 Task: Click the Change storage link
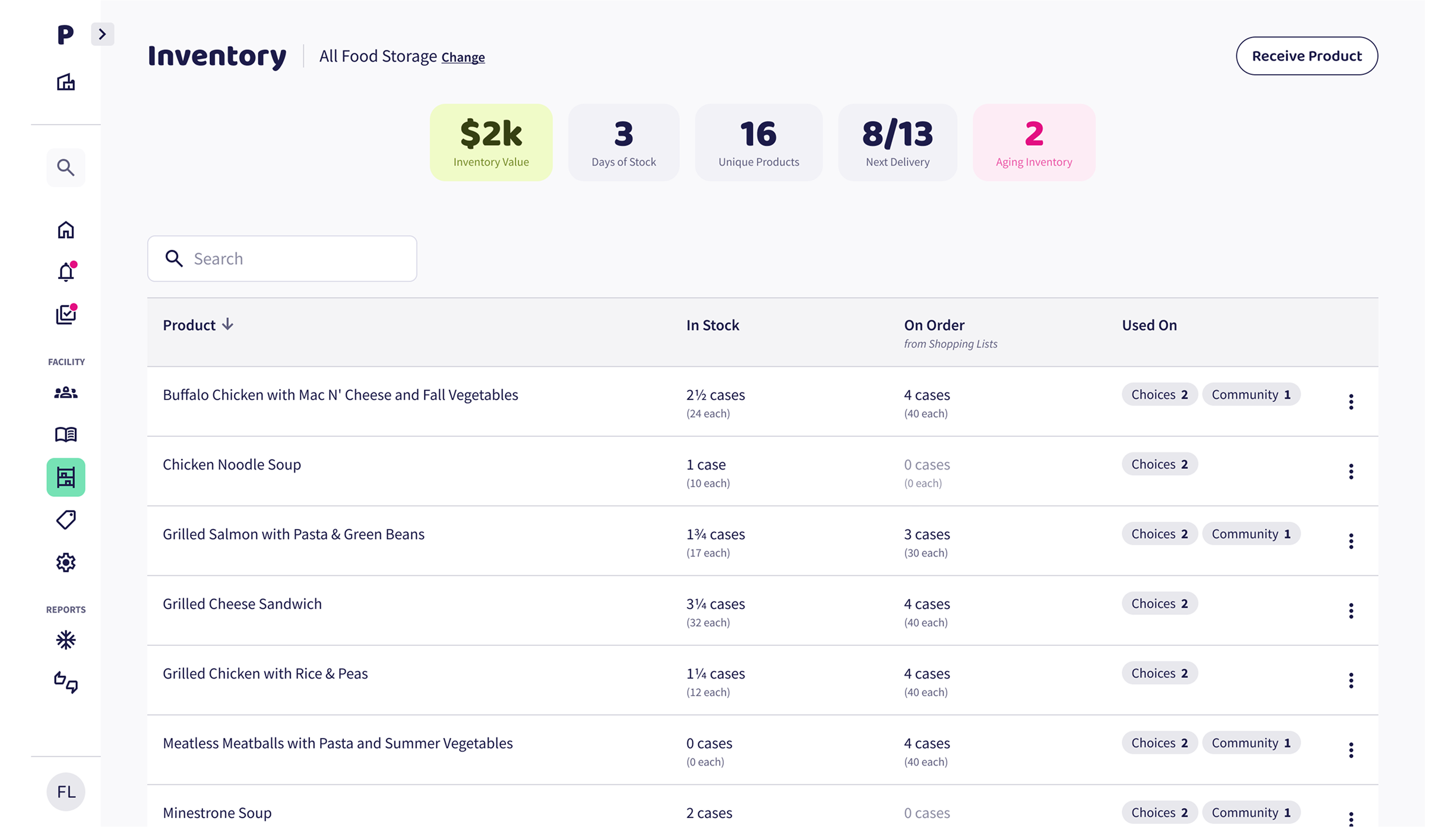tap(463, 58)
